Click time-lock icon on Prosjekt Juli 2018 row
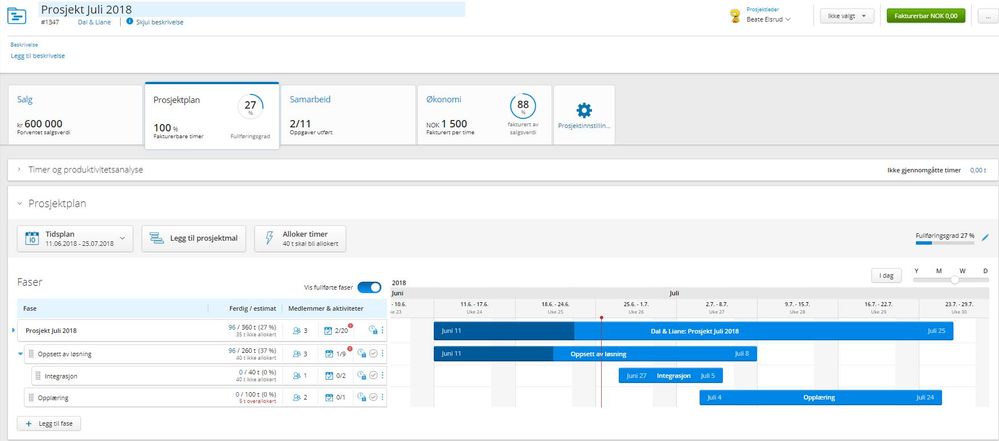This screenshot has width=999, height=441. click(x=373, y=331)
